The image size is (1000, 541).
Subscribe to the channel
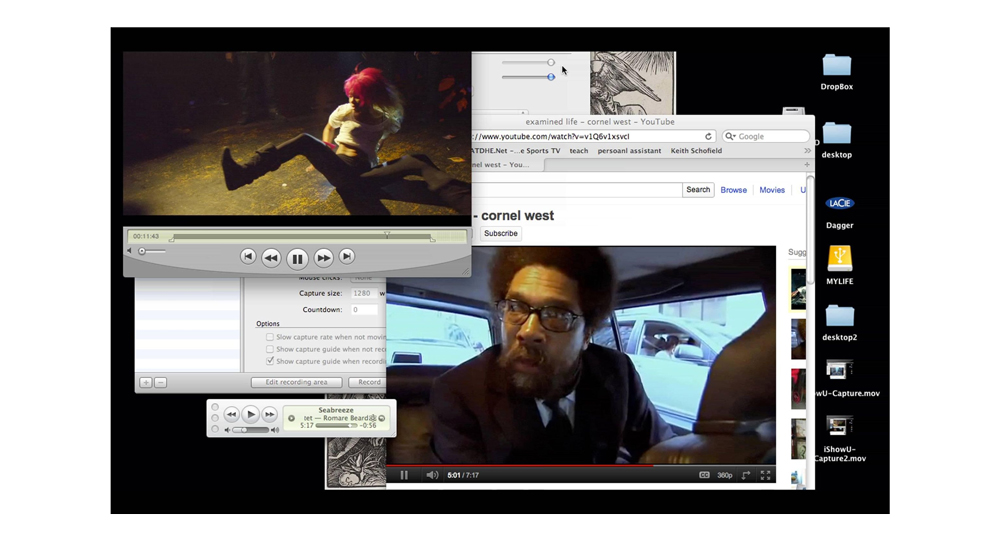(501, 233)
